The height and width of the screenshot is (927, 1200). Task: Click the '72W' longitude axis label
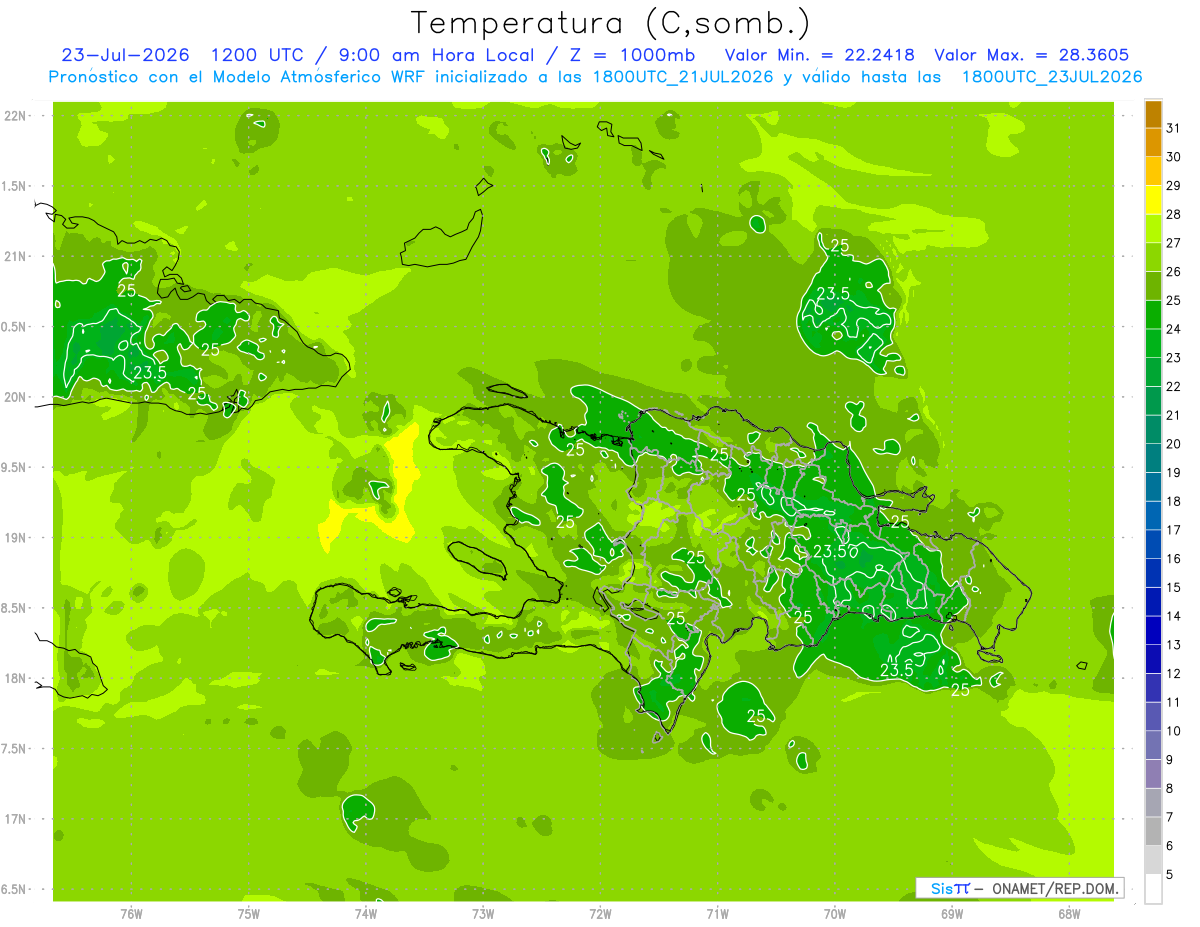(600, 913)
